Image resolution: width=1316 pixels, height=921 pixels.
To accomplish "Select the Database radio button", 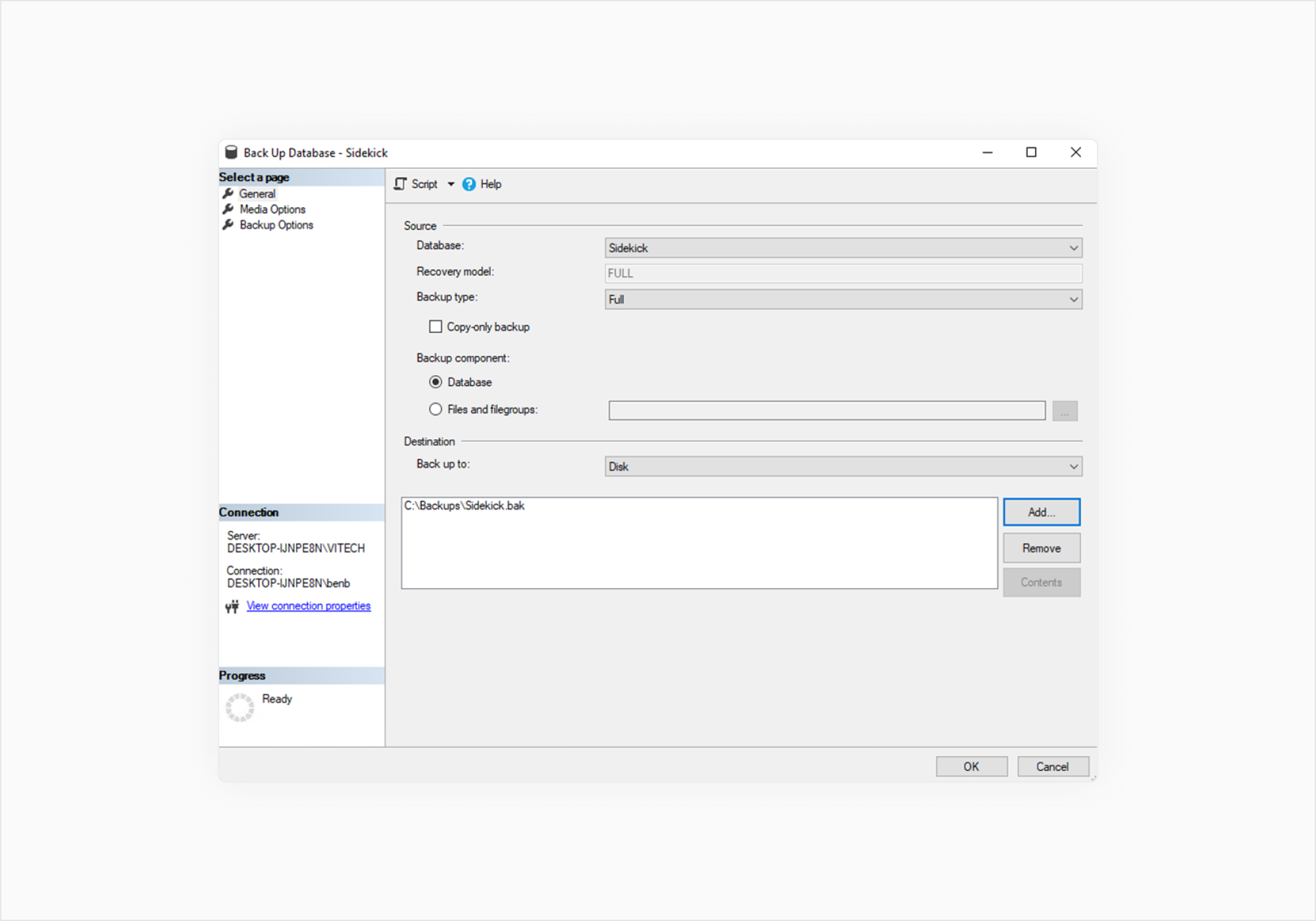I will click(x=436, y=382).
